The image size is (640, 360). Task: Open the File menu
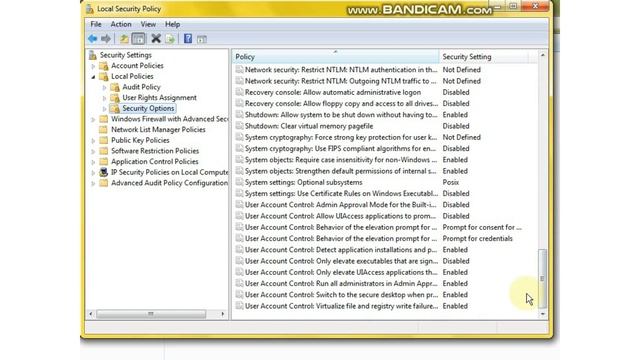coord(96,24)
